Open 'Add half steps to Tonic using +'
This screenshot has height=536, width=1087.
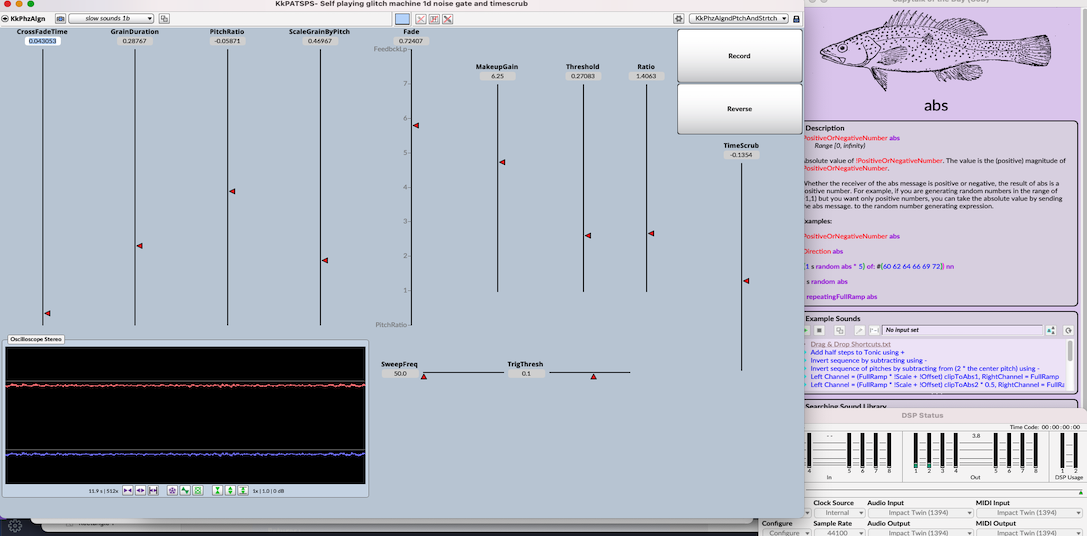(858, 352)
